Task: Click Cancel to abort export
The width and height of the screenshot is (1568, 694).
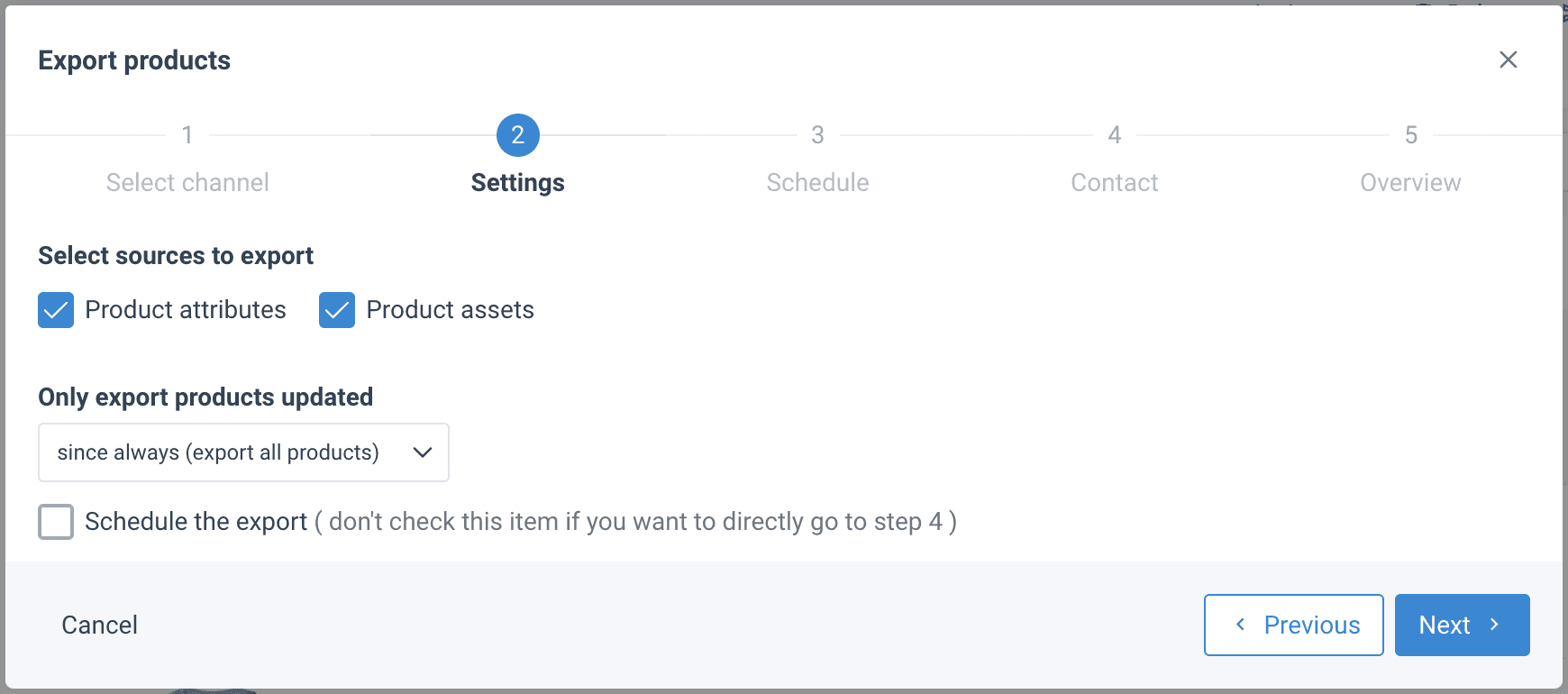Action: (x=99, y=626)
